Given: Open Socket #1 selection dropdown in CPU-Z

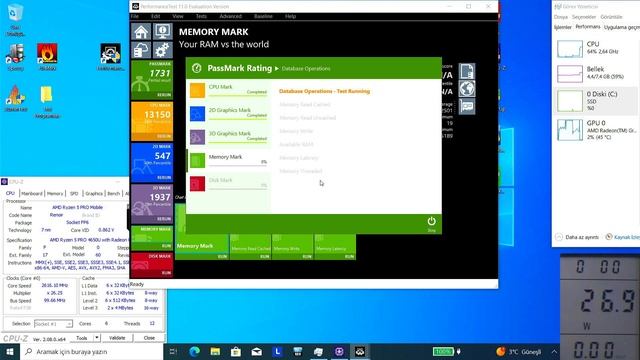Looking at the screenshot, I should pos(53,324).
